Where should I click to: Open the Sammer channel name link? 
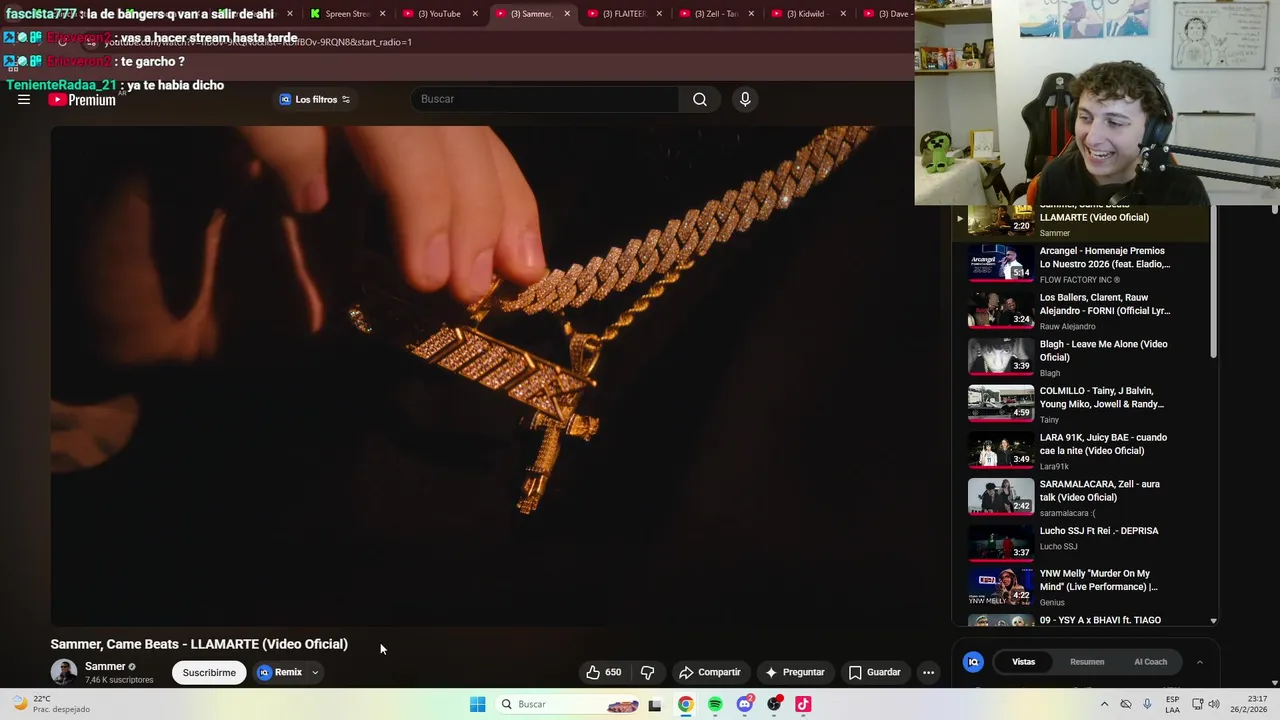point(105,666)
